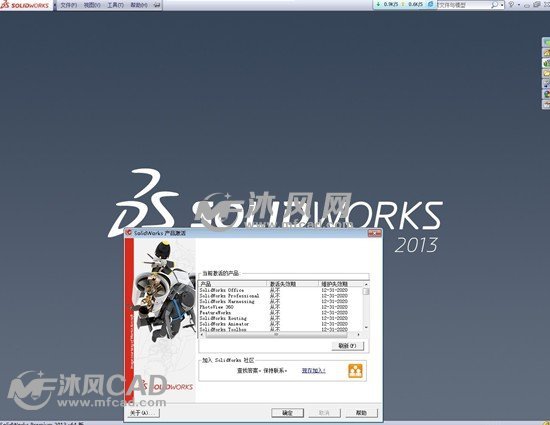Open the 帮助 (Help) menu
The image size is (550, 425).
[139, 5]
